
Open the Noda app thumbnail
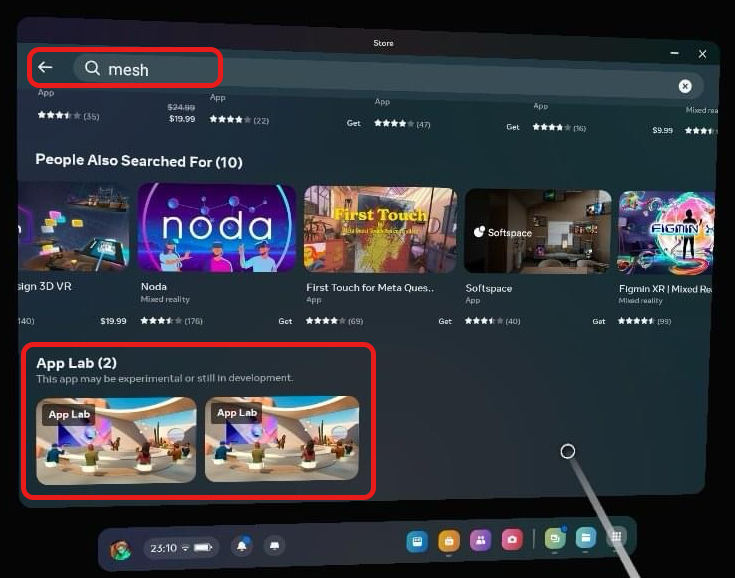coord(216,228)
